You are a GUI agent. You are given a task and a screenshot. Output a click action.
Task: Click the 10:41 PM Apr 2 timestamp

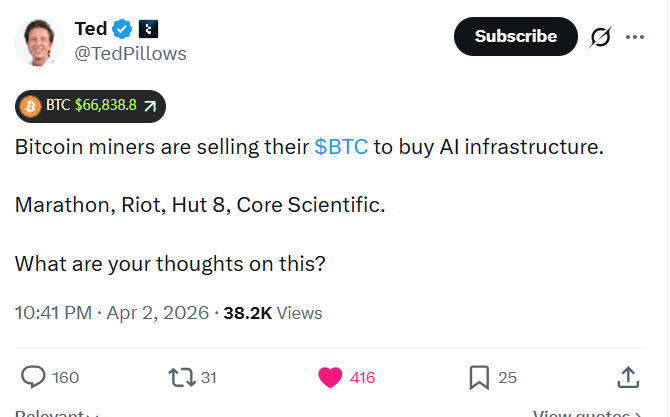click(112, 313)
